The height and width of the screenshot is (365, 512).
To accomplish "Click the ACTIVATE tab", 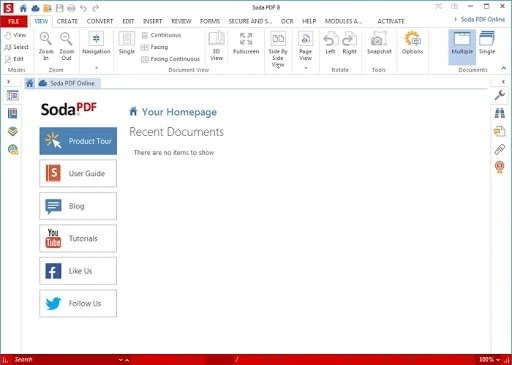I will [x=391, y=21].
